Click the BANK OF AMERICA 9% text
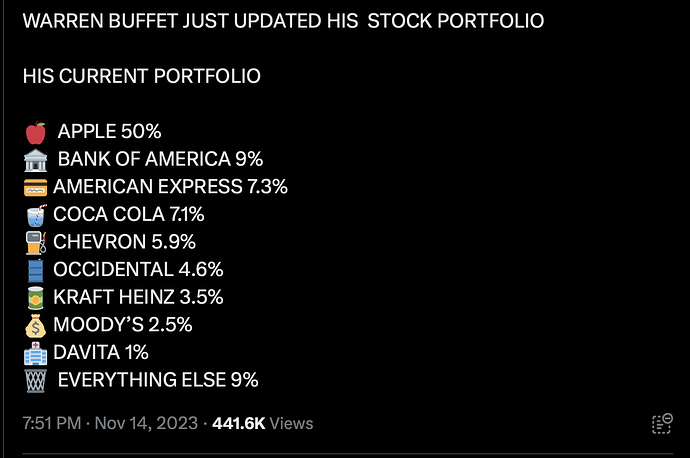 coord(160,159)
